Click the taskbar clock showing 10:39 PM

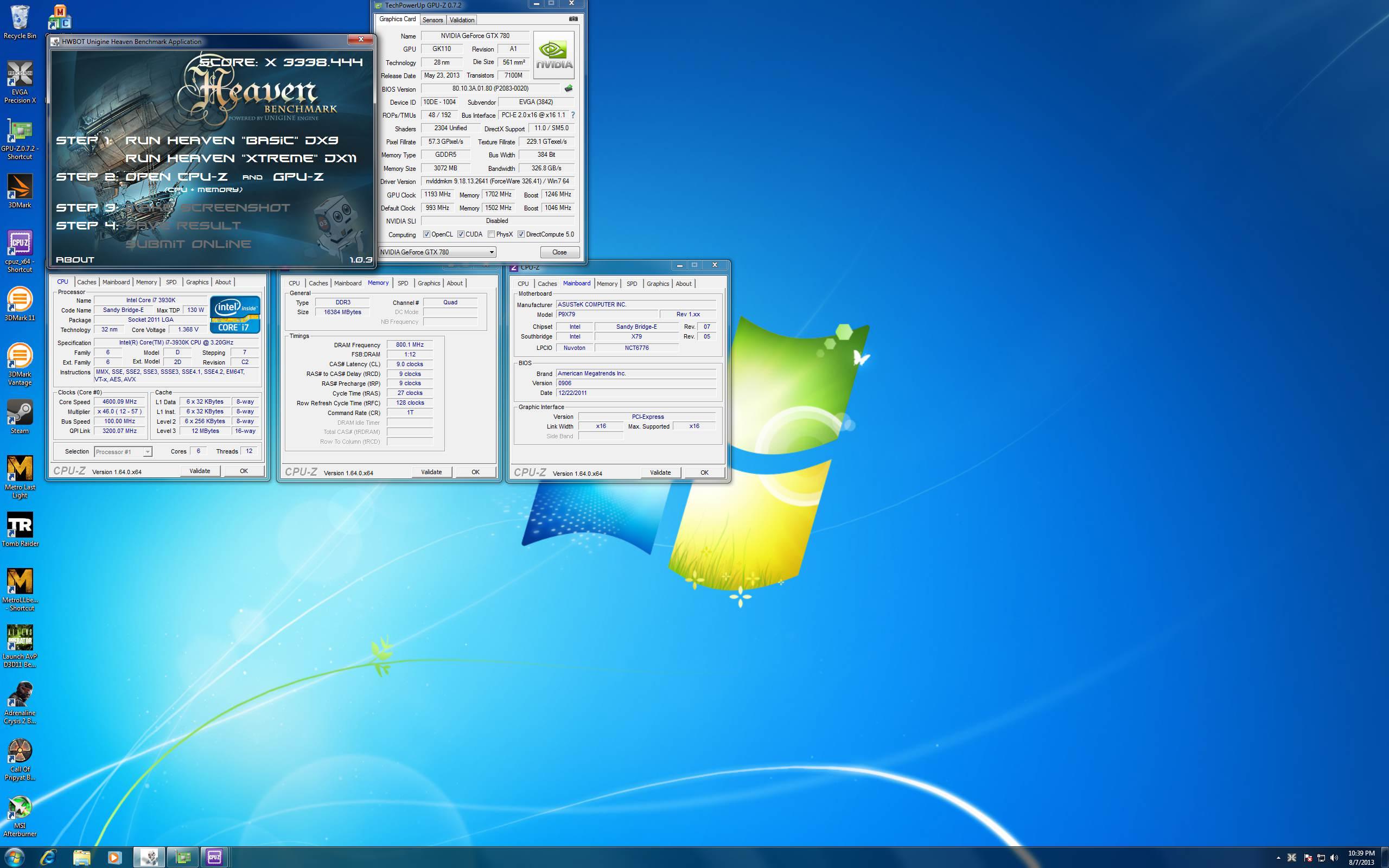[x=1361, y=858]
